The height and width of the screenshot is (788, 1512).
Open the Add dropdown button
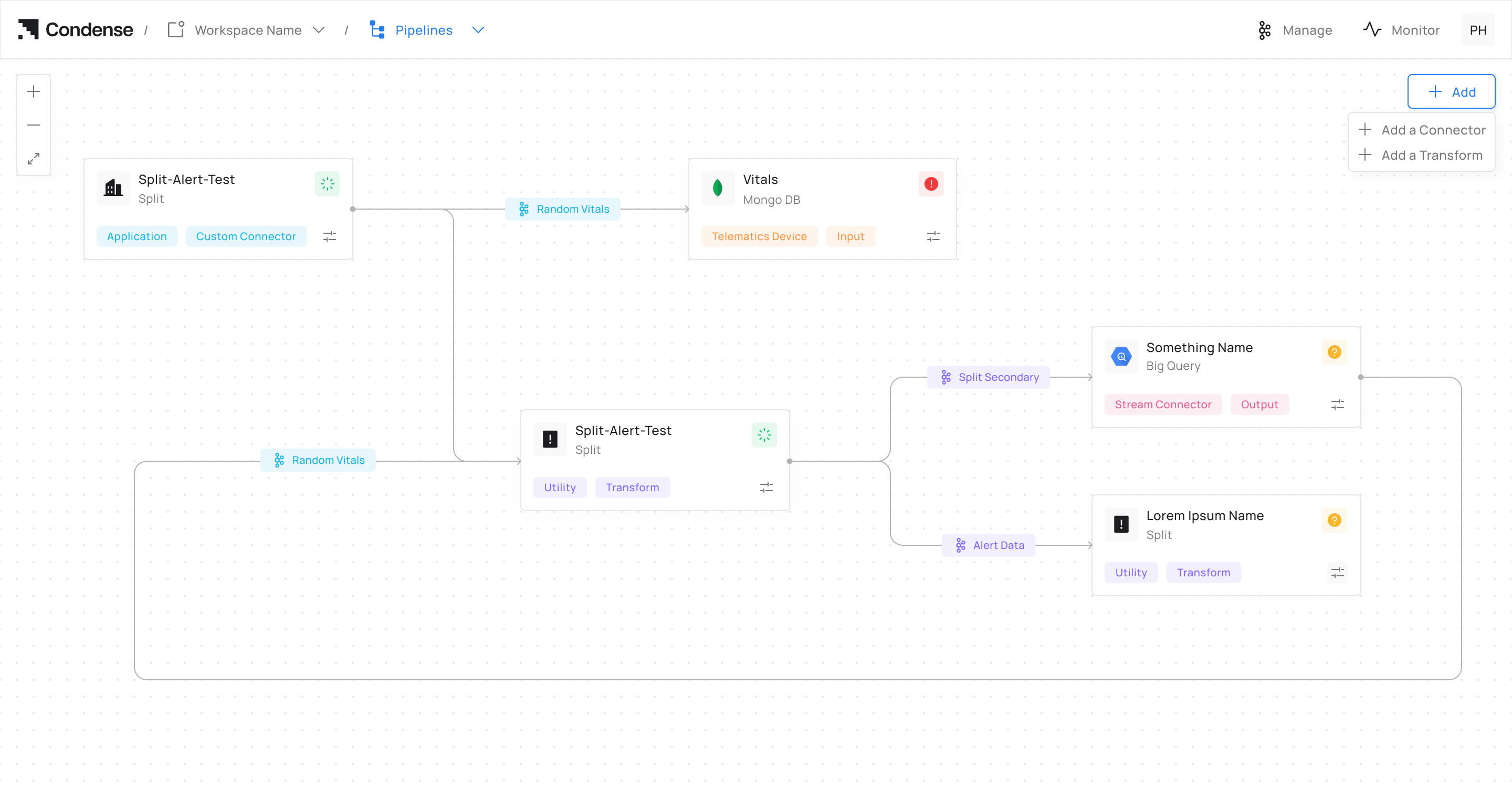click(1451, 91)
